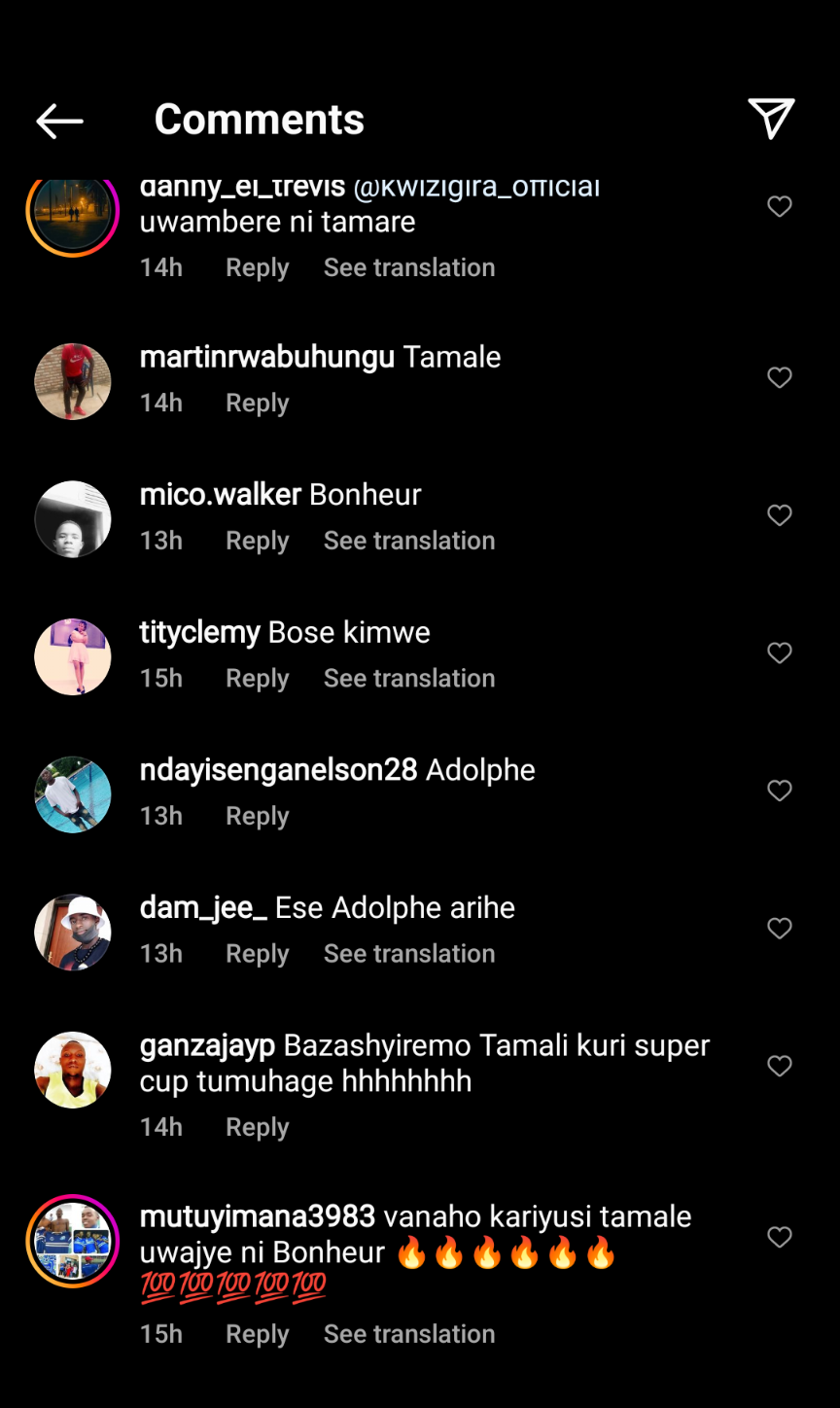Image resolution: width=840 pixels, height=1408 pixels.
Task: Like martinrwabuhungu's Tamale comment
Action: tap(780, 377)
